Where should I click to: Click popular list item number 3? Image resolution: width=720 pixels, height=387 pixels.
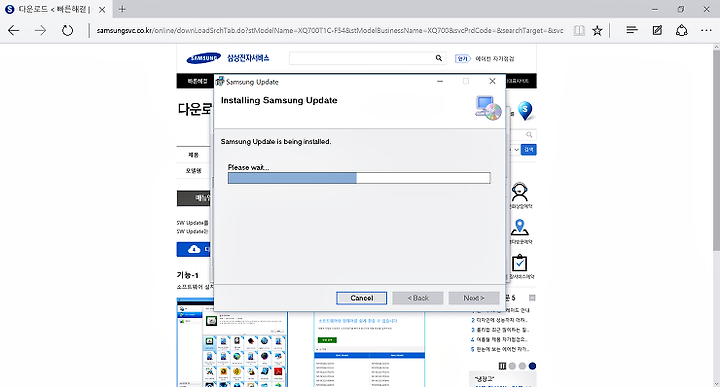click(x=499, y=330)
